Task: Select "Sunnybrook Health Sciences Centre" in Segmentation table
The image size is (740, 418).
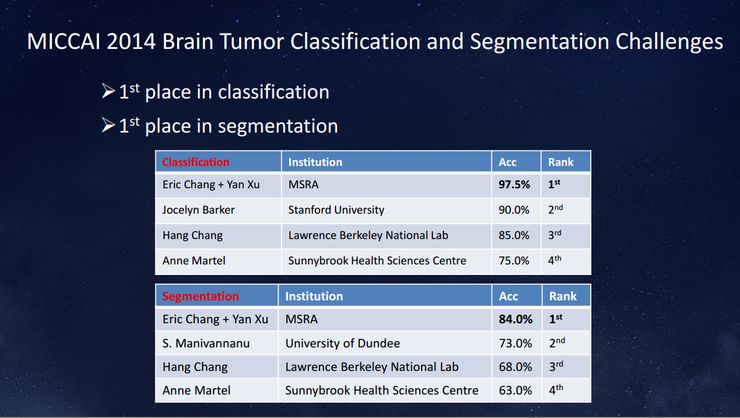Action: coord(382,391)
